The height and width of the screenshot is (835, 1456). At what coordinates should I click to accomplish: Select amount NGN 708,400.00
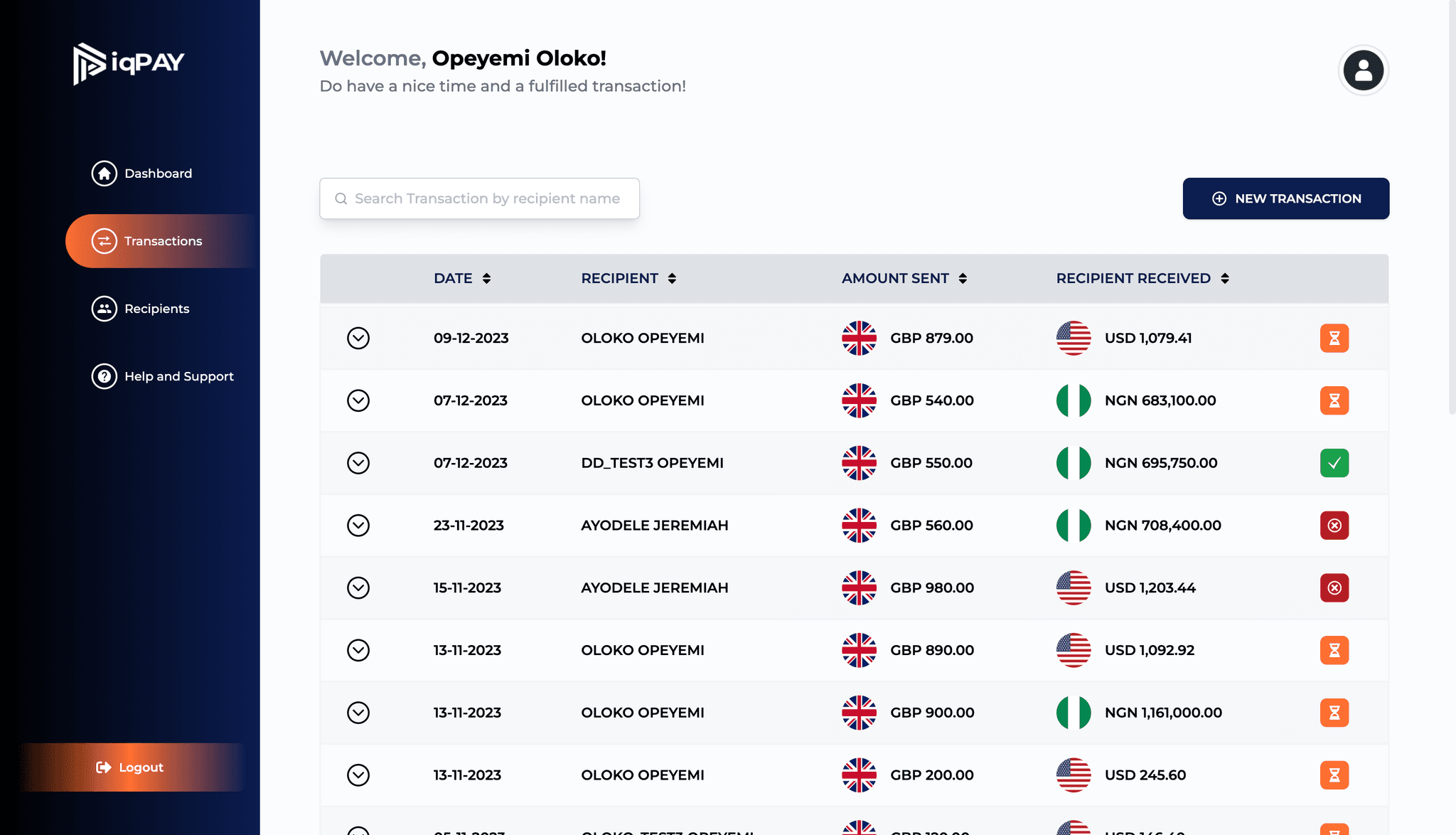click(1163, 526)
